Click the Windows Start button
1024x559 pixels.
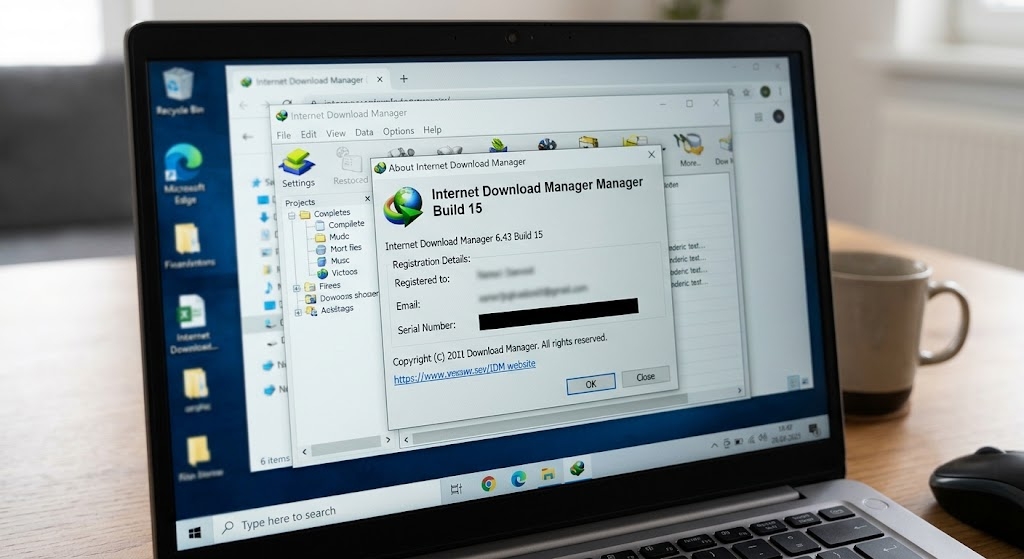pyautogui.click(x=195, y=533)
